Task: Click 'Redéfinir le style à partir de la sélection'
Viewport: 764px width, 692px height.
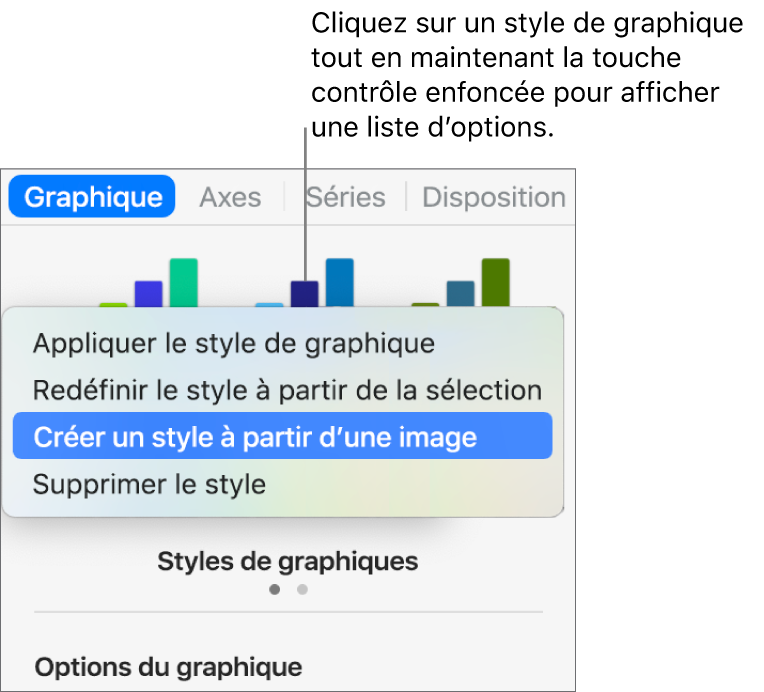Action: coord(287,390)
